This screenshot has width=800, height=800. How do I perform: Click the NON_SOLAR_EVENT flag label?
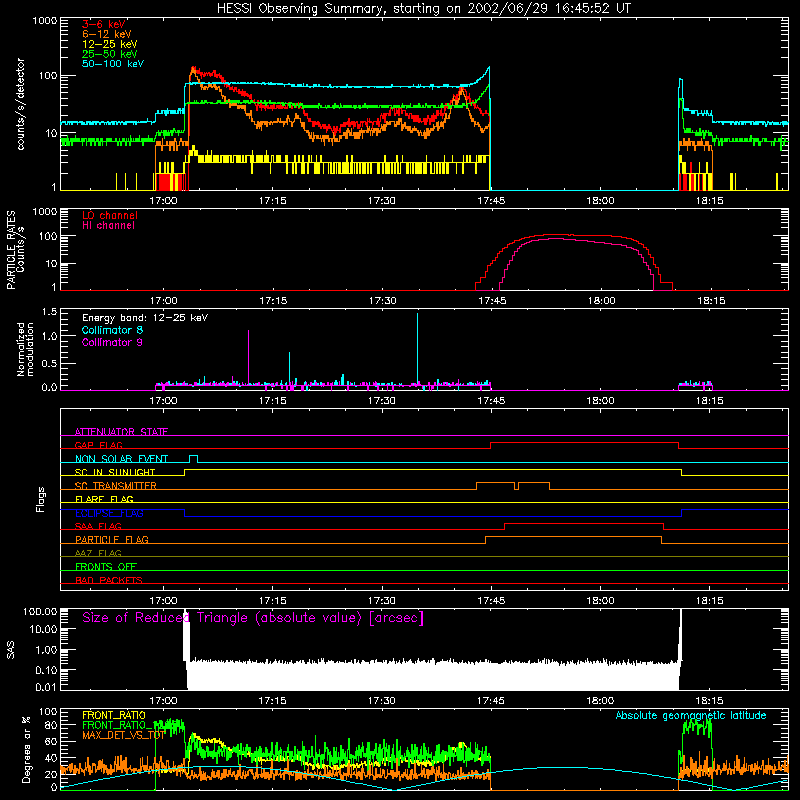[121, 459]
